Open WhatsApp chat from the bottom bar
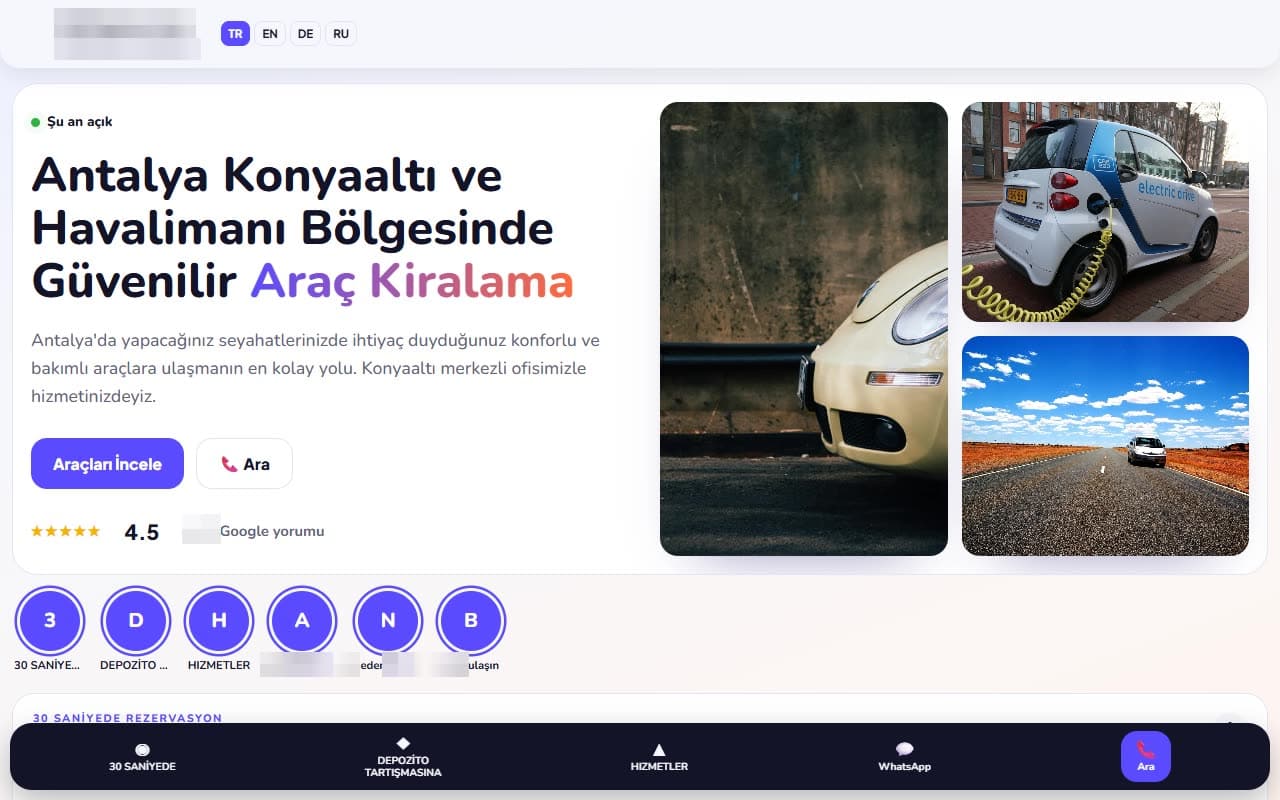 (904, 757)
